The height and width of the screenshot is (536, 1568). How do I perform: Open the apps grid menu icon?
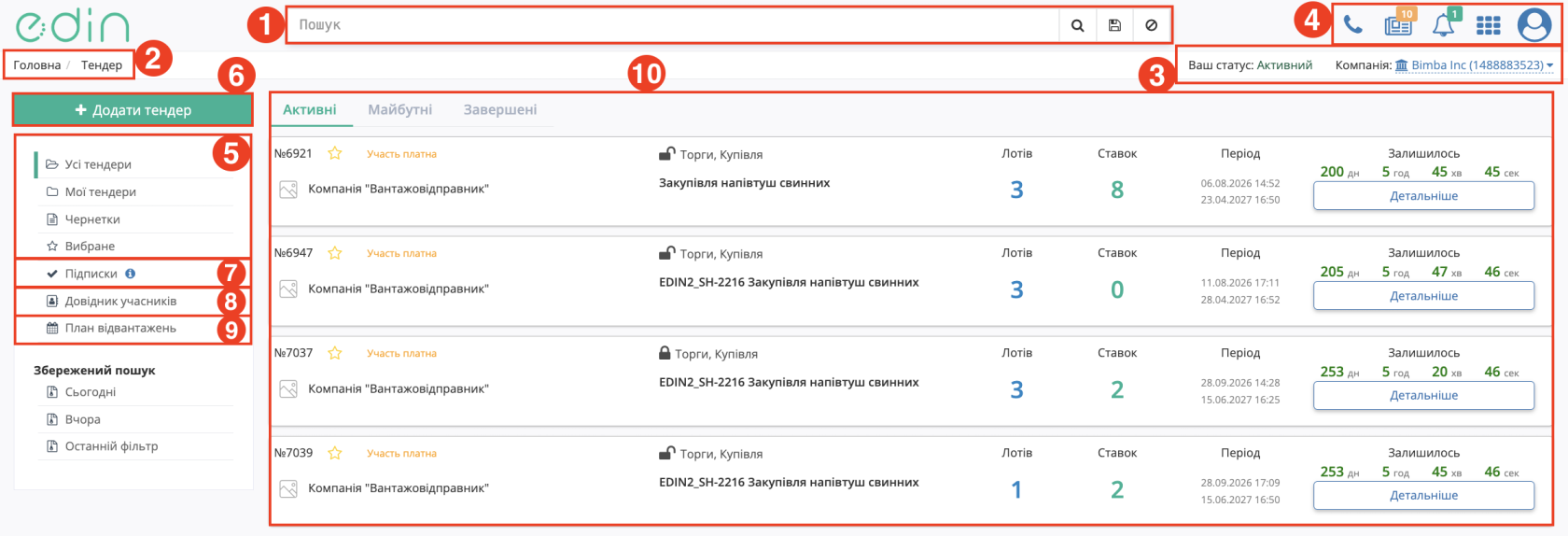pyautogui.click(x=1489, y=25)
